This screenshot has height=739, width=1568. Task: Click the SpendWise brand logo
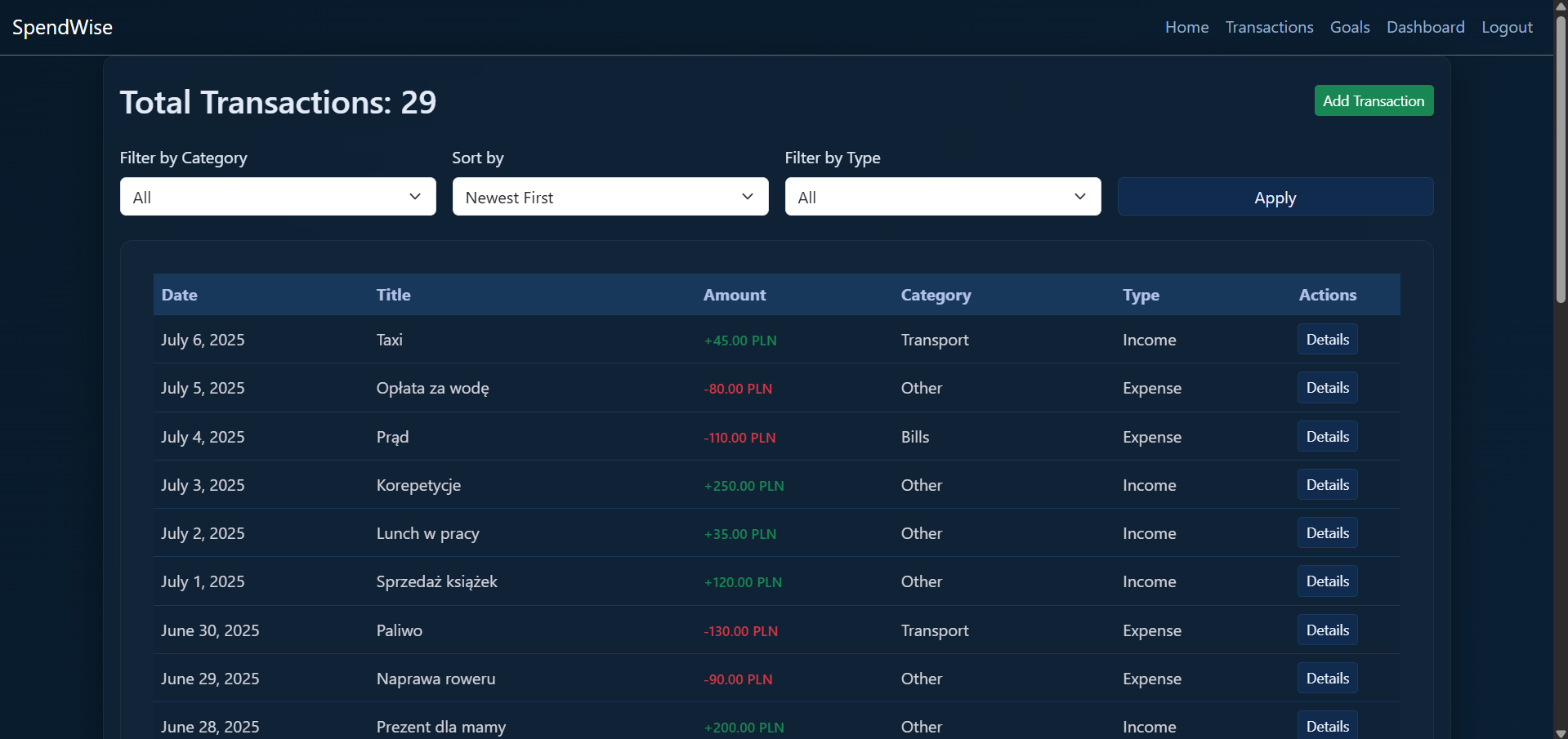(63, 27)
